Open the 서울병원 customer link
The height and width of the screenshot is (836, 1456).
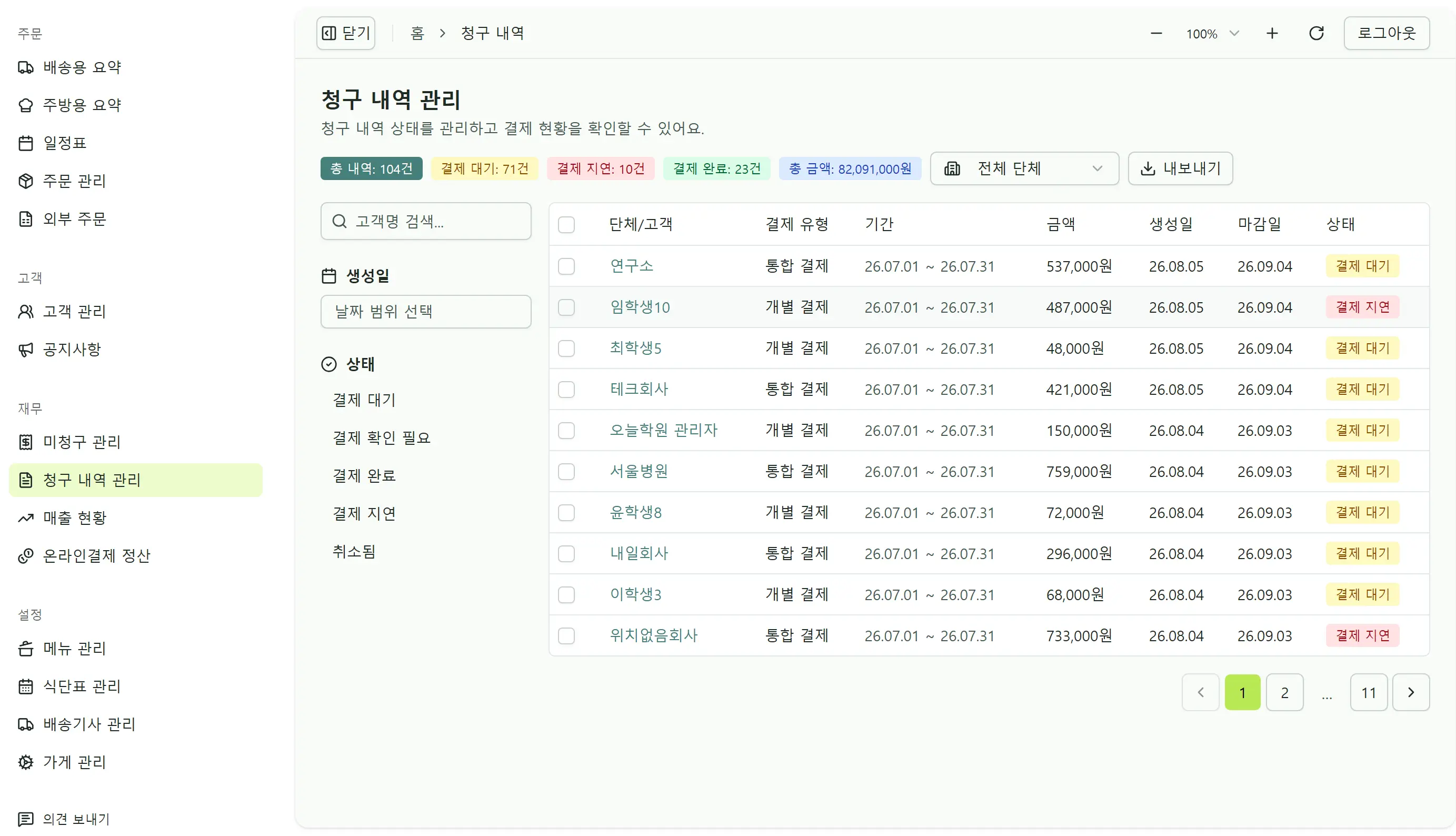639,471
